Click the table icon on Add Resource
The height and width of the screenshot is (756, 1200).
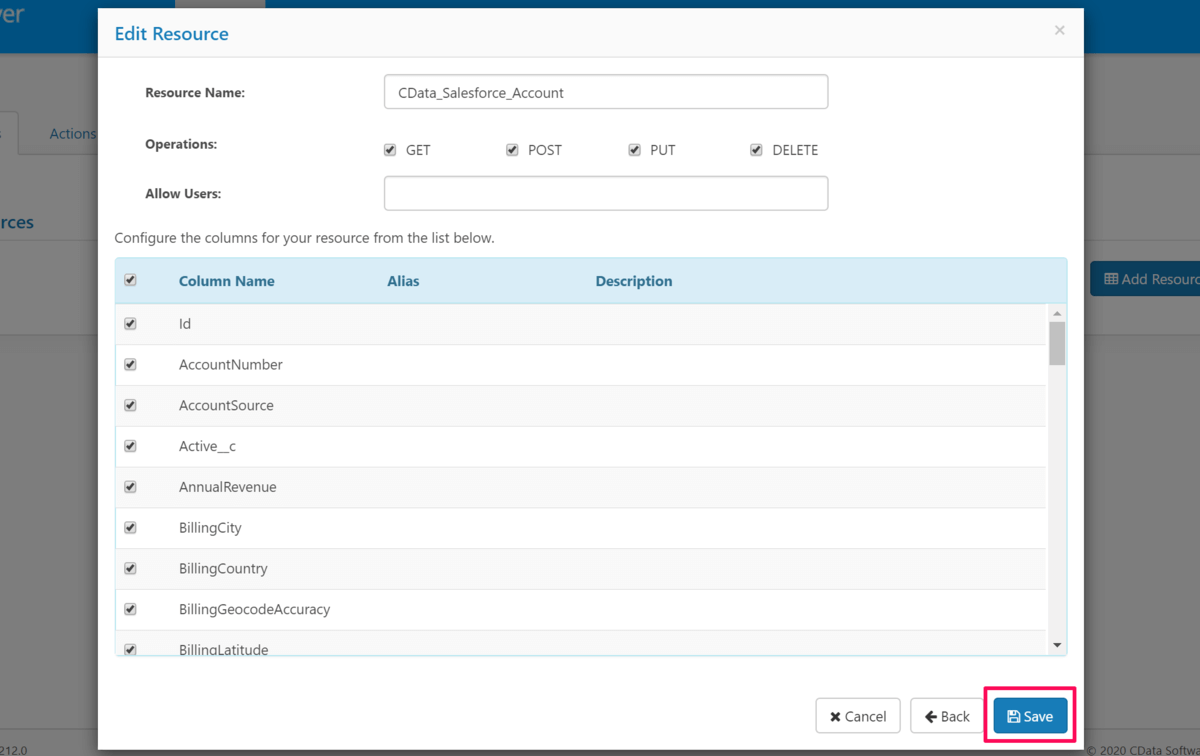coord(1110,279)
